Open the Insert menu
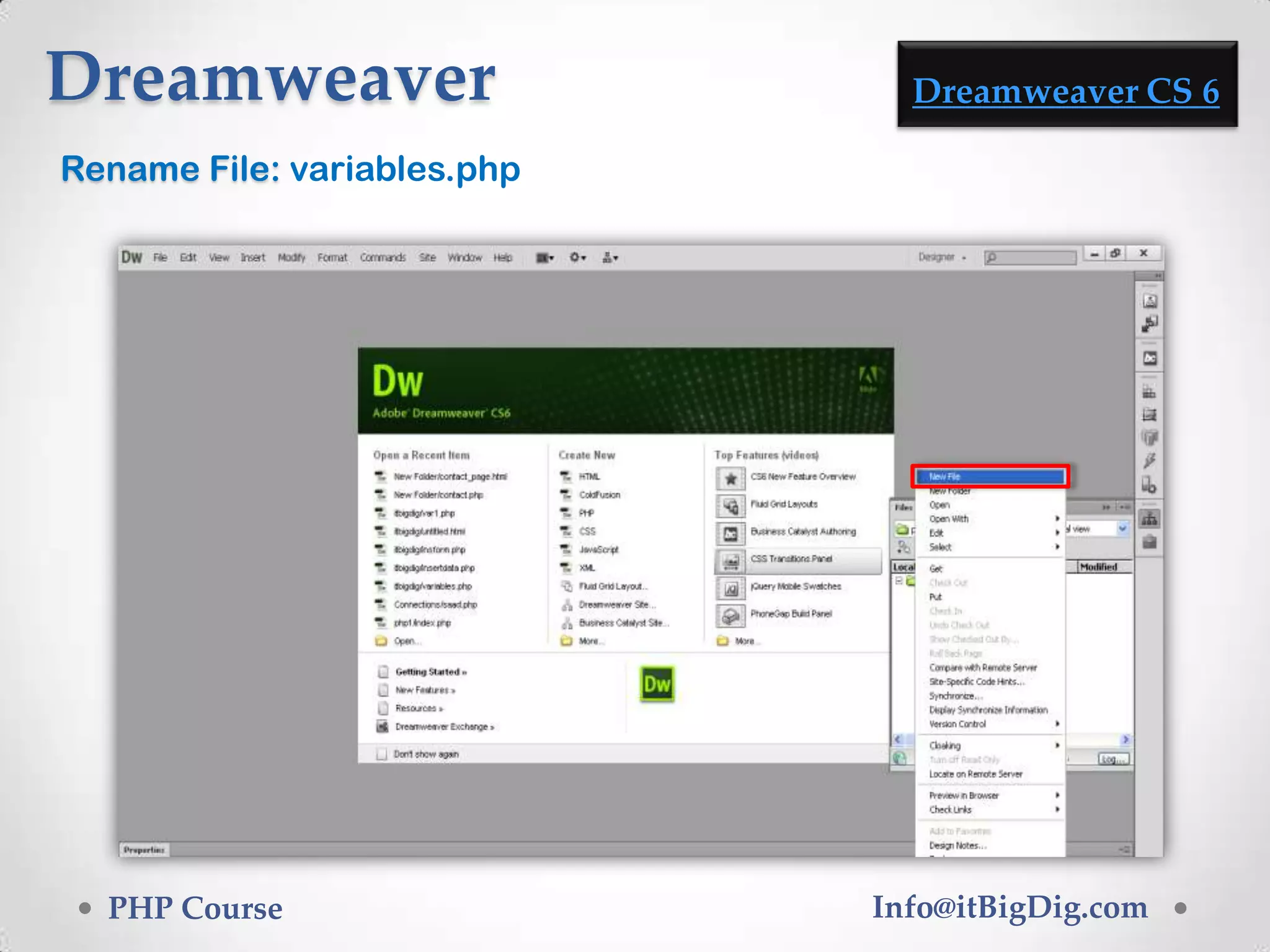 253,257
